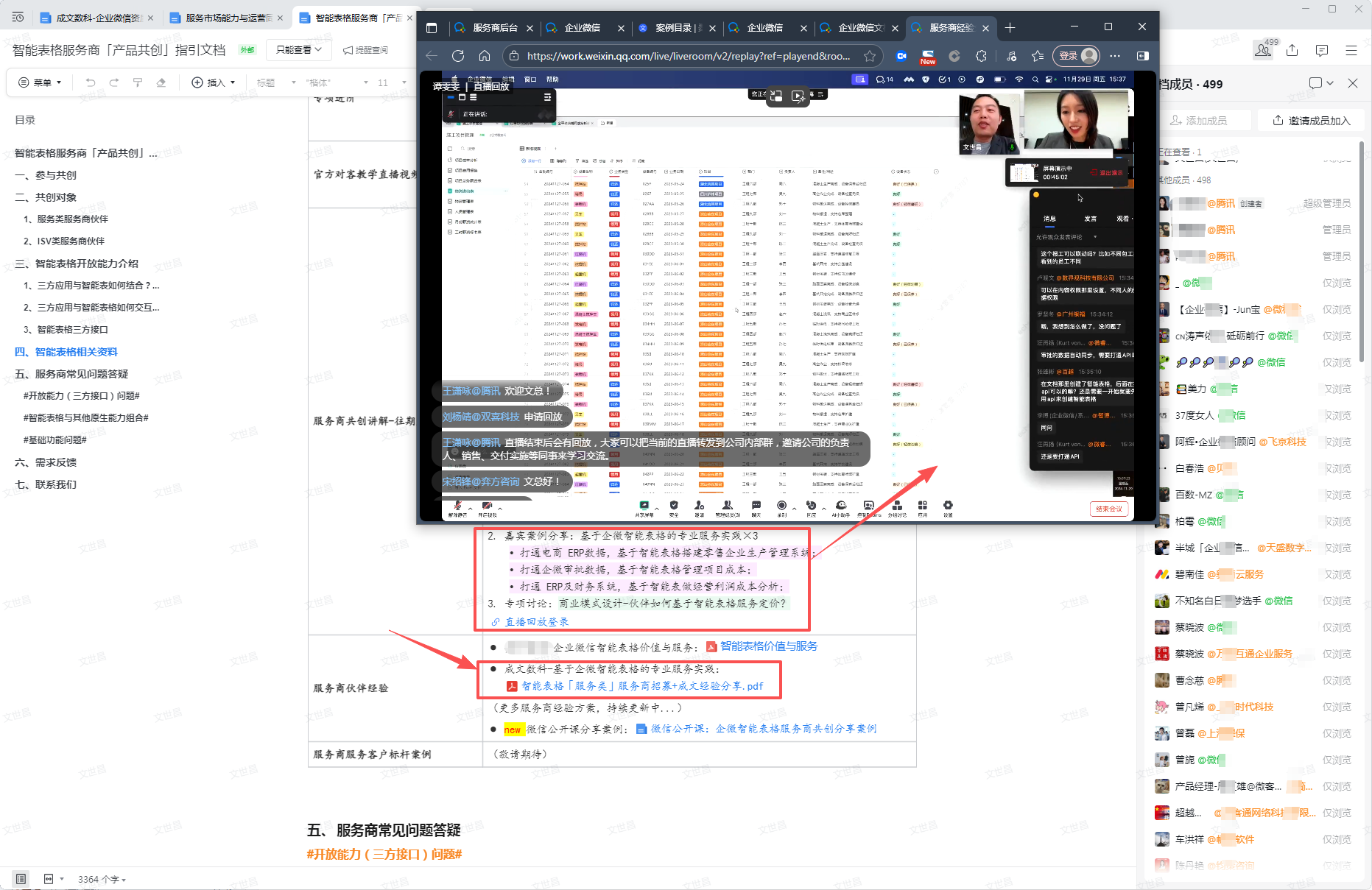This screenshot has height=890, width=1372.
Task: Click the browser refresh button
Action: 458,56
